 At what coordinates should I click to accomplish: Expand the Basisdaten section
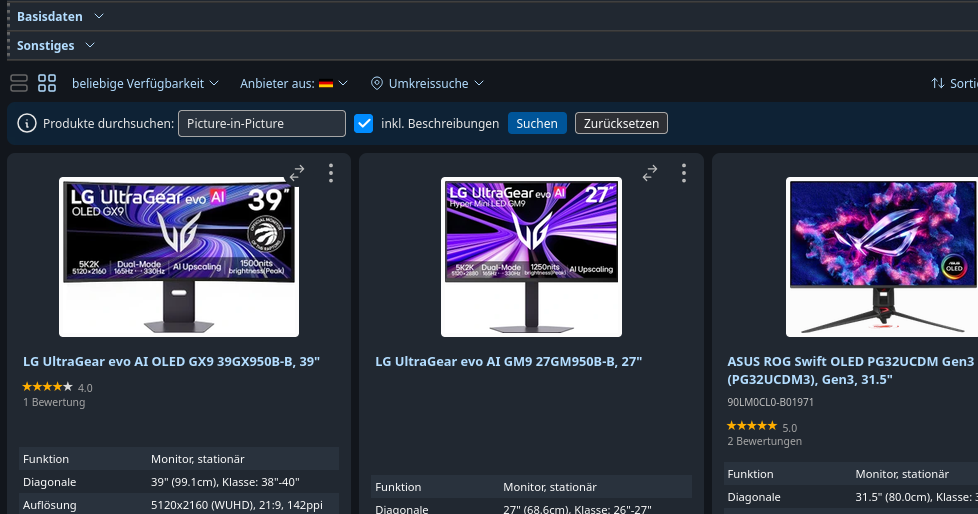coord(60,17)
